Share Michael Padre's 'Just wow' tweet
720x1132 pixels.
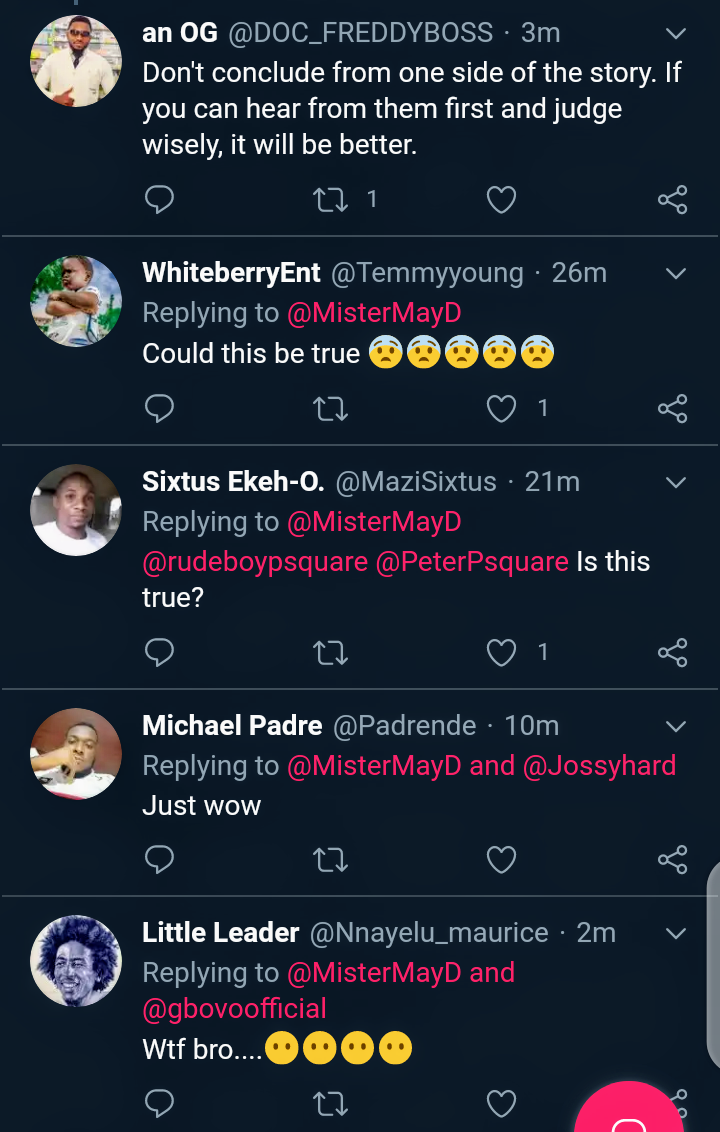click(673, 859)
